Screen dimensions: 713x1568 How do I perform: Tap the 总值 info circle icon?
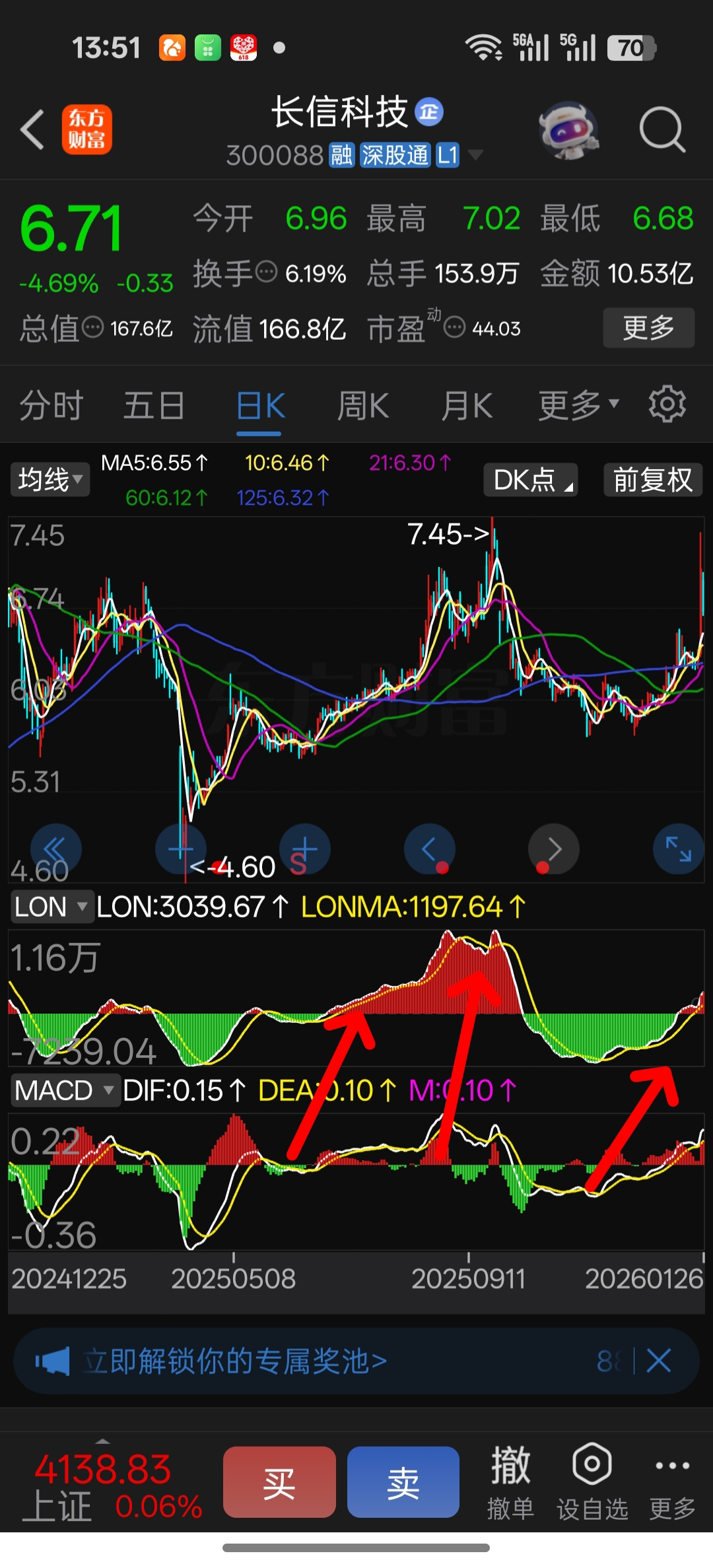[92, 327]
